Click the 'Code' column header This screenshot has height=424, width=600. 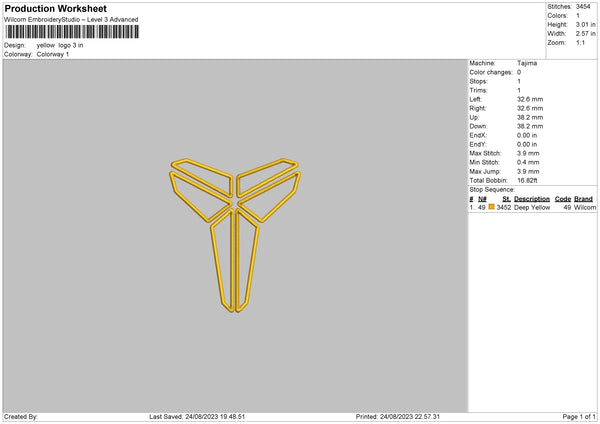click(563, 199)
